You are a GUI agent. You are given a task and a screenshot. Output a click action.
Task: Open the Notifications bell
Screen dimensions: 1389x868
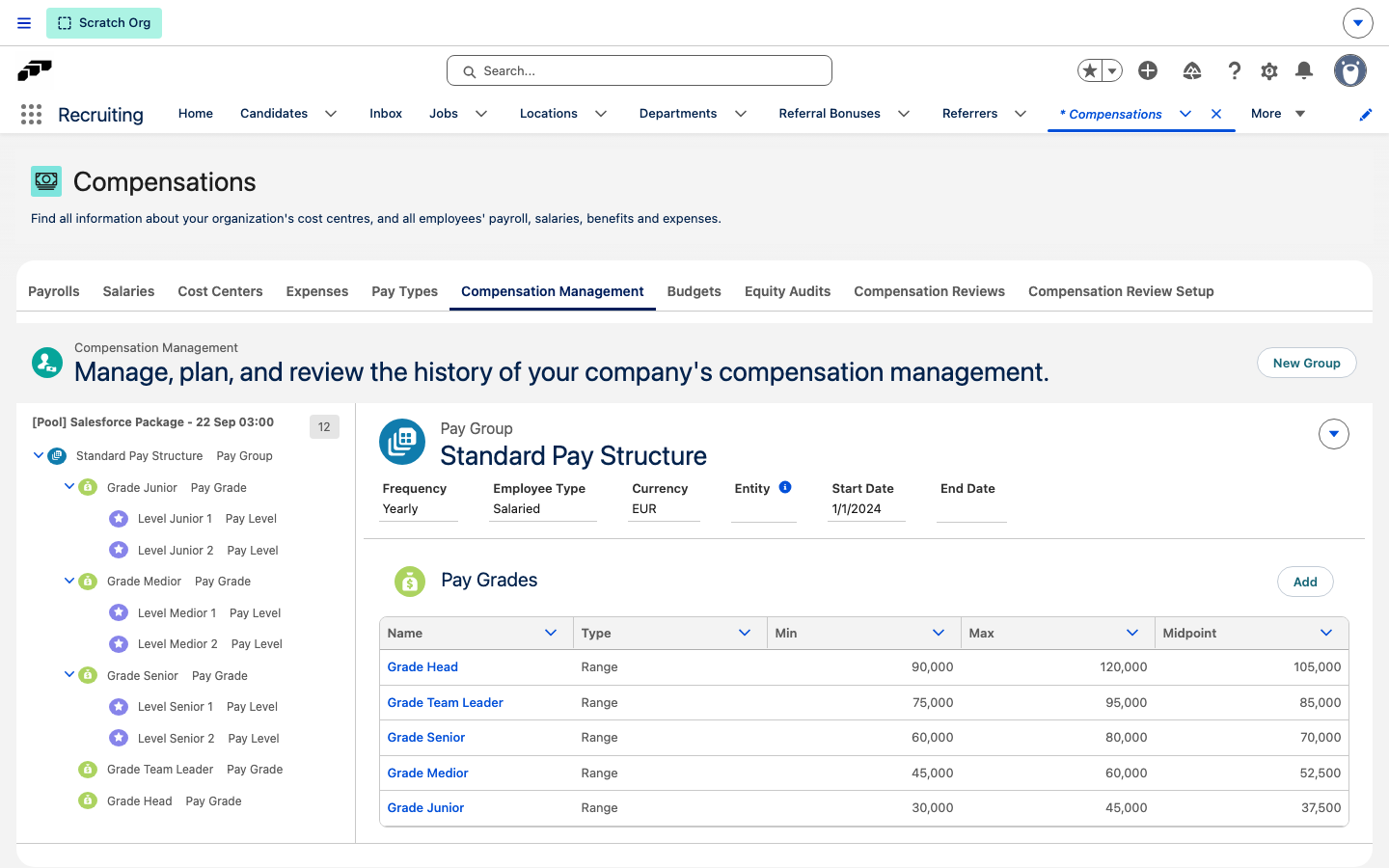pyautogui.click(x=1304, y=70)
